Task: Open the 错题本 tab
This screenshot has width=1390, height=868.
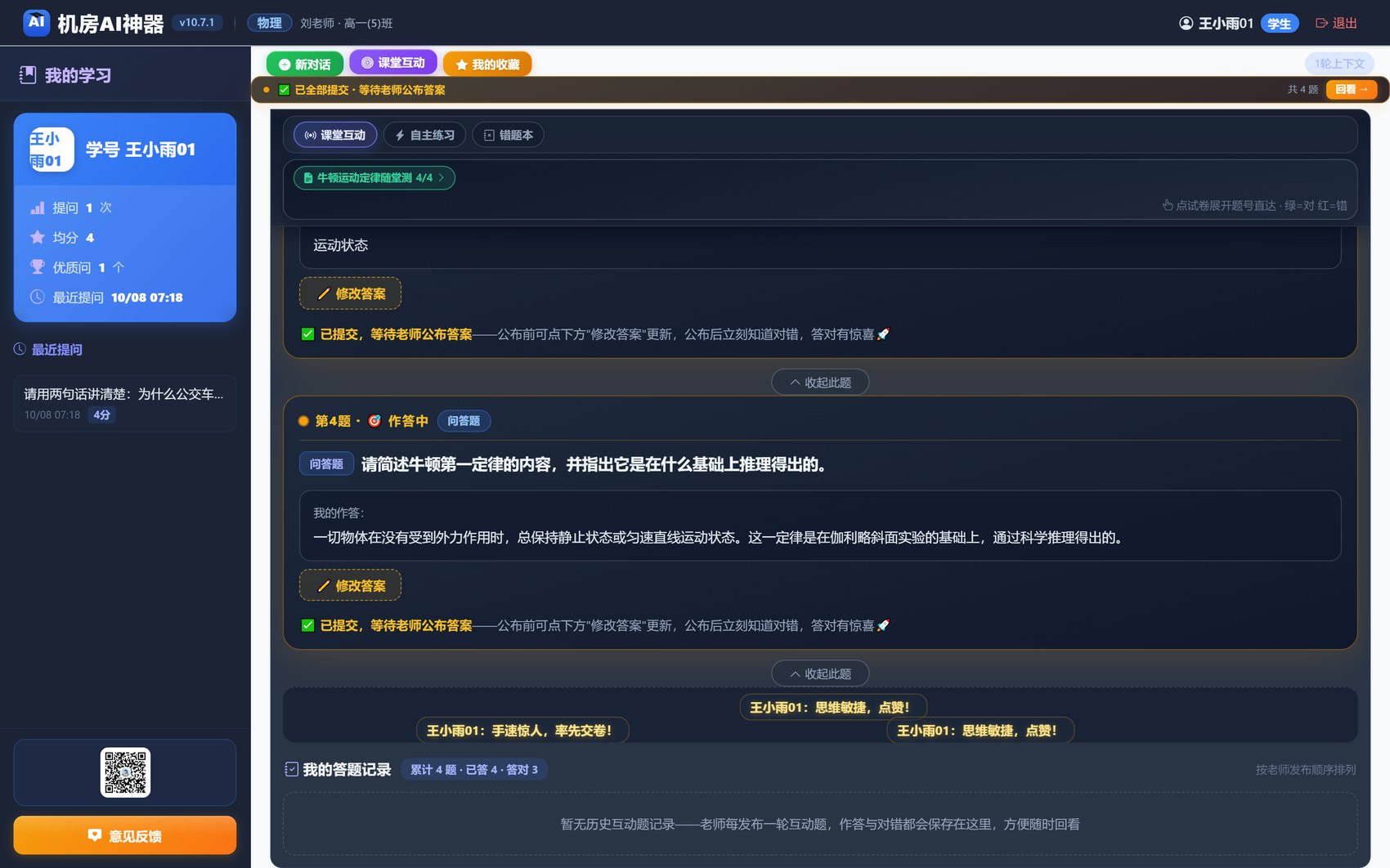Action: click(x=508, y=135)
